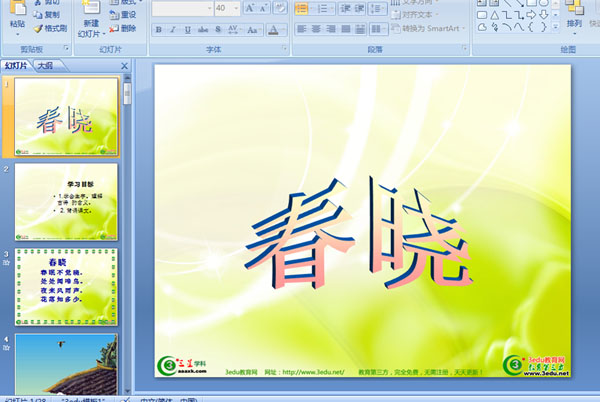Switch to the Slides (幻灯片) tab
This screenshot has height=402, width=600.
pyautogui.click(x=16, y=66)
